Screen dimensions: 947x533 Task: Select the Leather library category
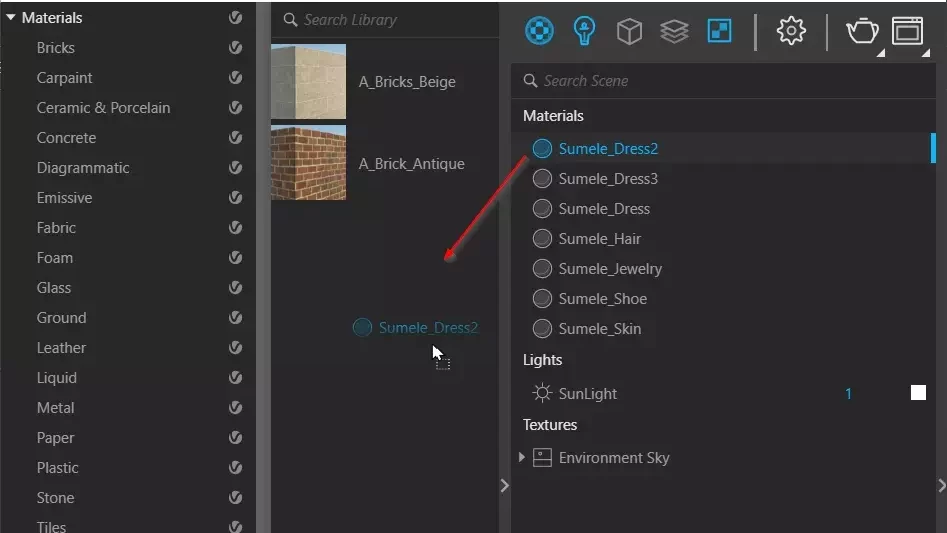point(61,348)
